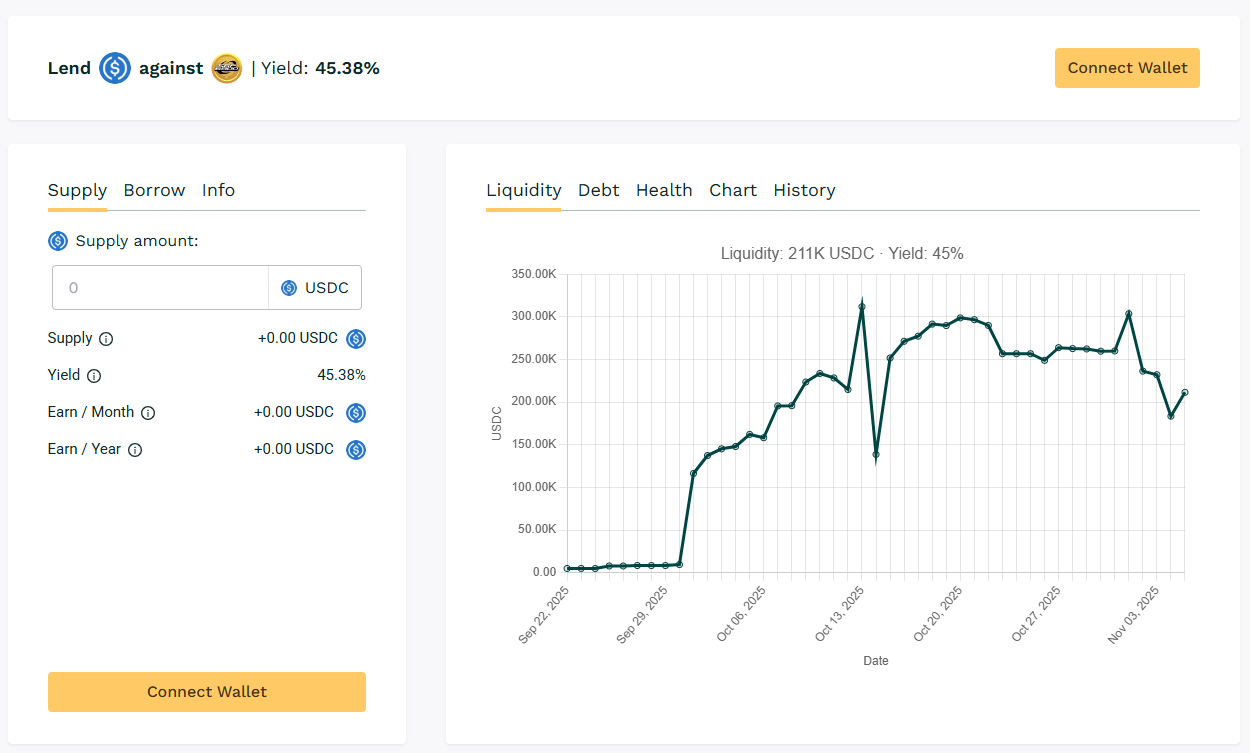
Task: Focus the supply amount input field
Action: 160,288
